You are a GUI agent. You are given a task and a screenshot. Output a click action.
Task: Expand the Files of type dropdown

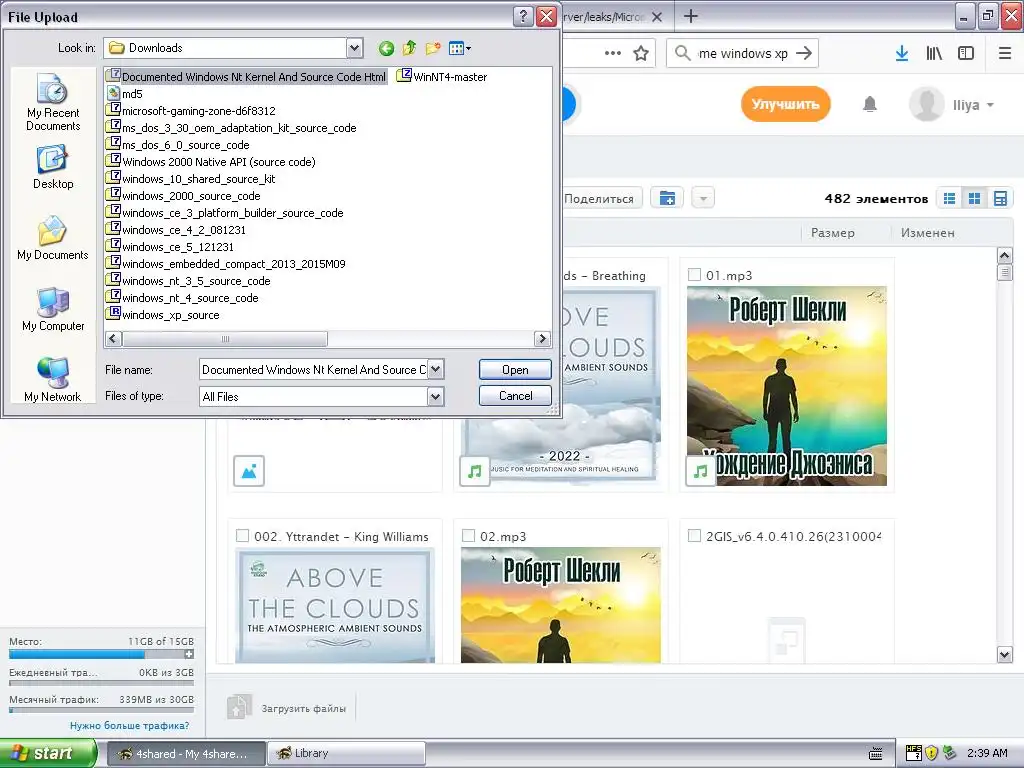click(436, 396)
